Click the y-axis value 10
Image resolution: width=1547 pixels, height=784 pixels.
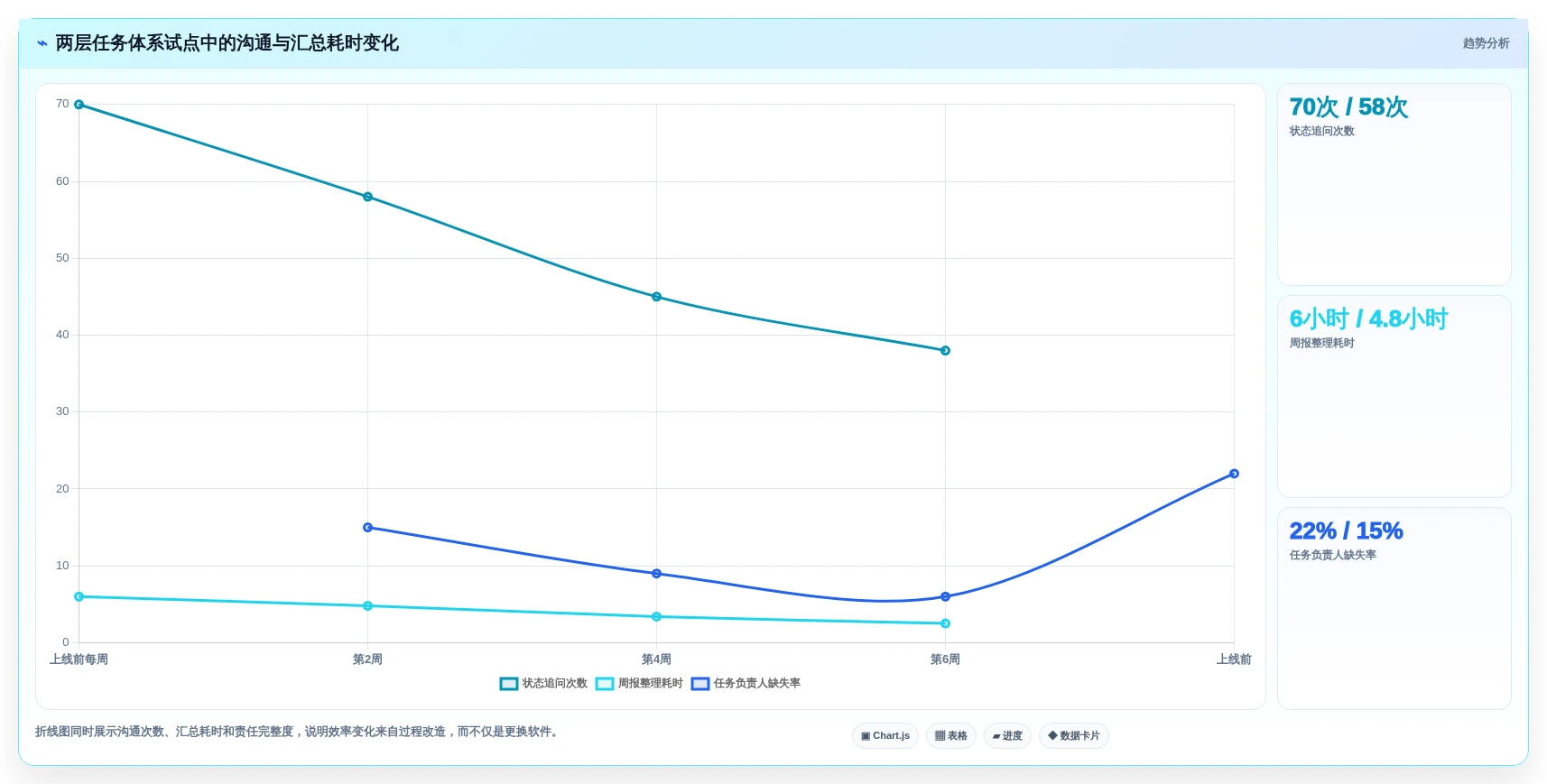tap(62, 566)
